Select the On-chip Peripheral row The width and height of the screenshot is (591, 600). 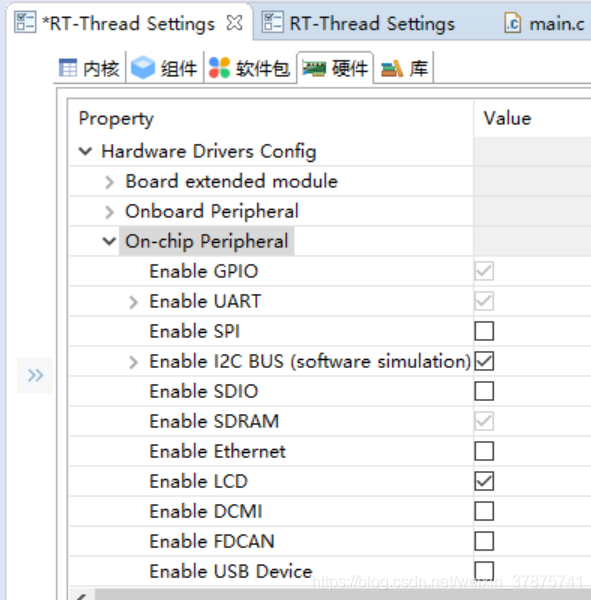[207, 241]
